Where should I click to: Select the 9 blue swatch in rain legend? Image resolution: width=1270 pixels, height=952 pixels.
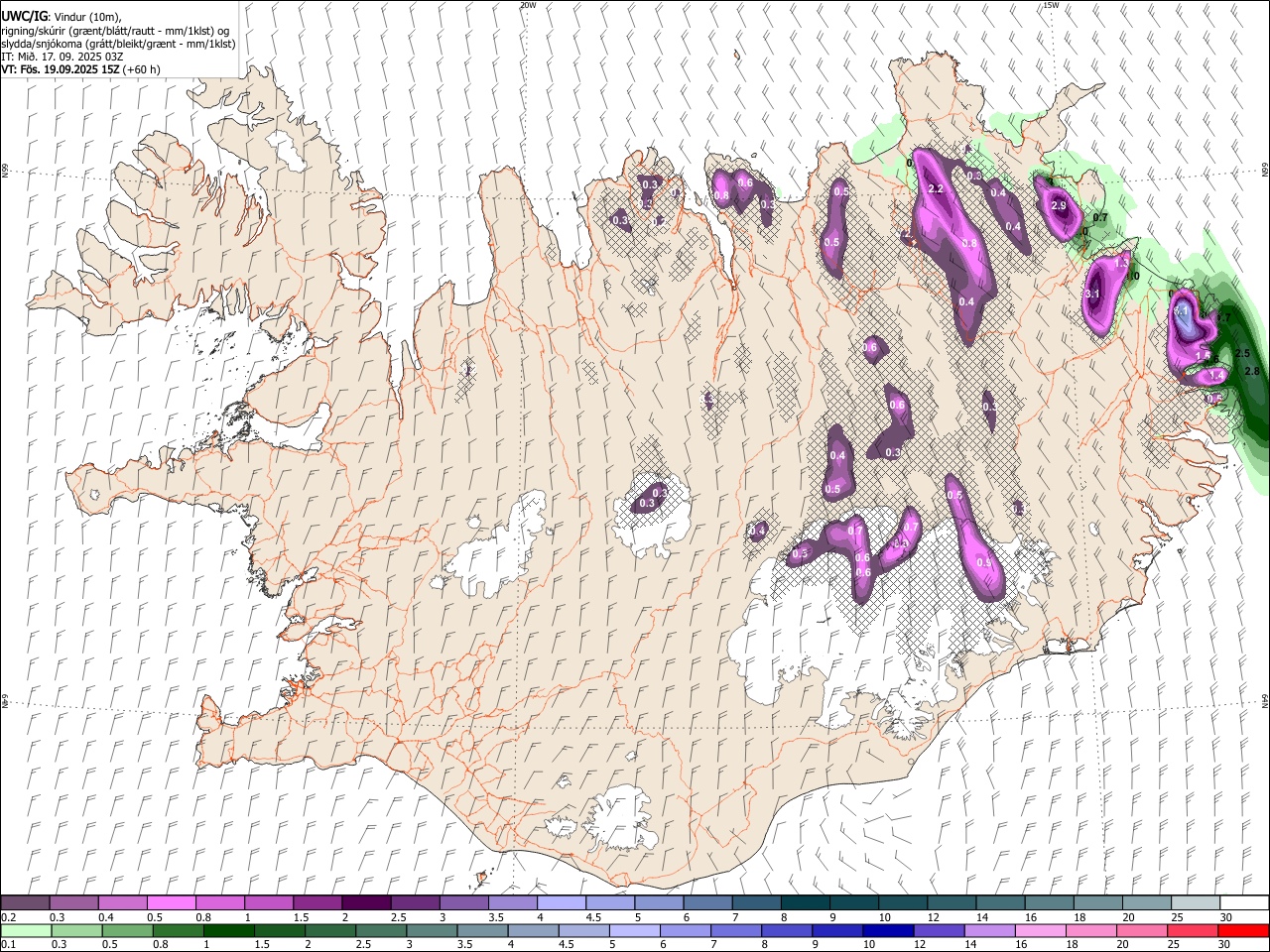pos(837,930)
